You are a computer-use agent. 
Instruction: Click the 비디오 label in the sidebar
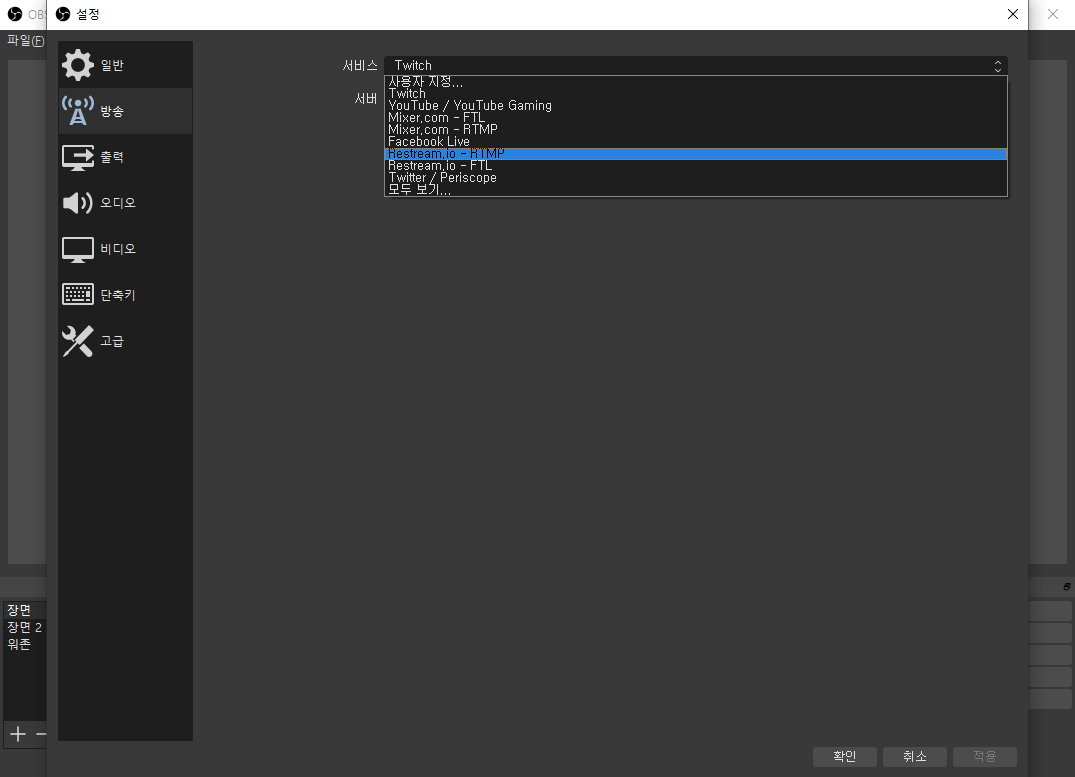pos(118,249)
